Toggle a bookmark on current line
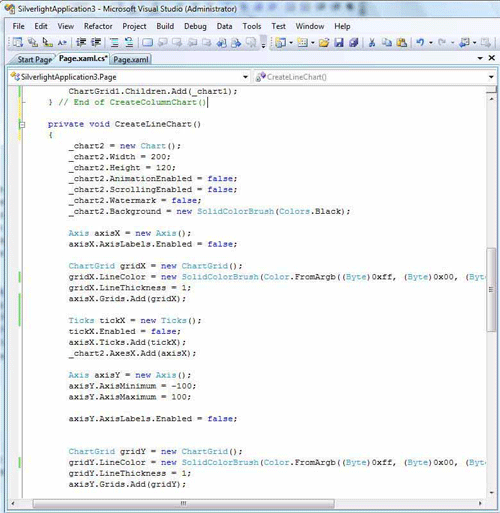This screenshot has height=513, width=500. [x=147, y=42]
